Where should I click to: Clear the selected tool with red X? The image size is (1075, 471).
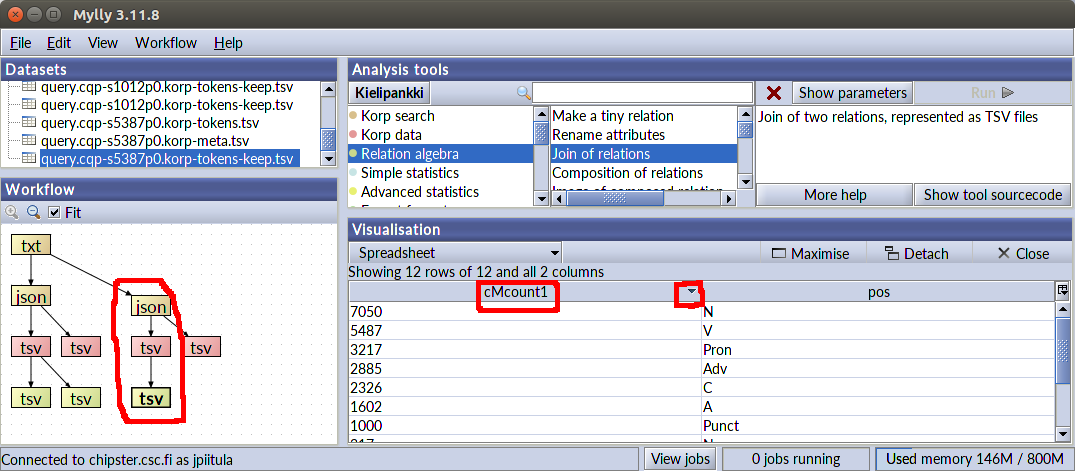click(773, 93)
